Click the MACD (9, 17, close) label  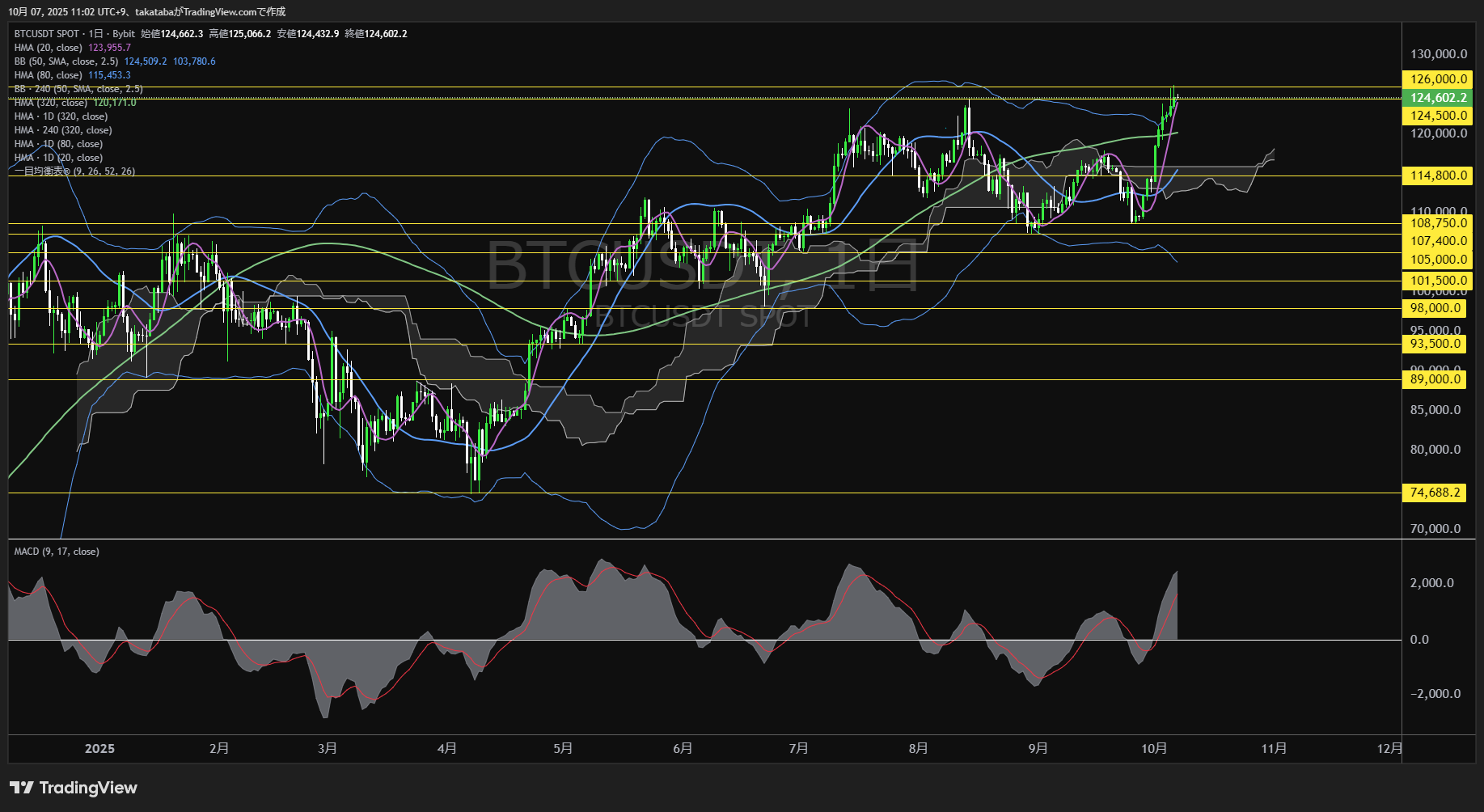[57, 552]
